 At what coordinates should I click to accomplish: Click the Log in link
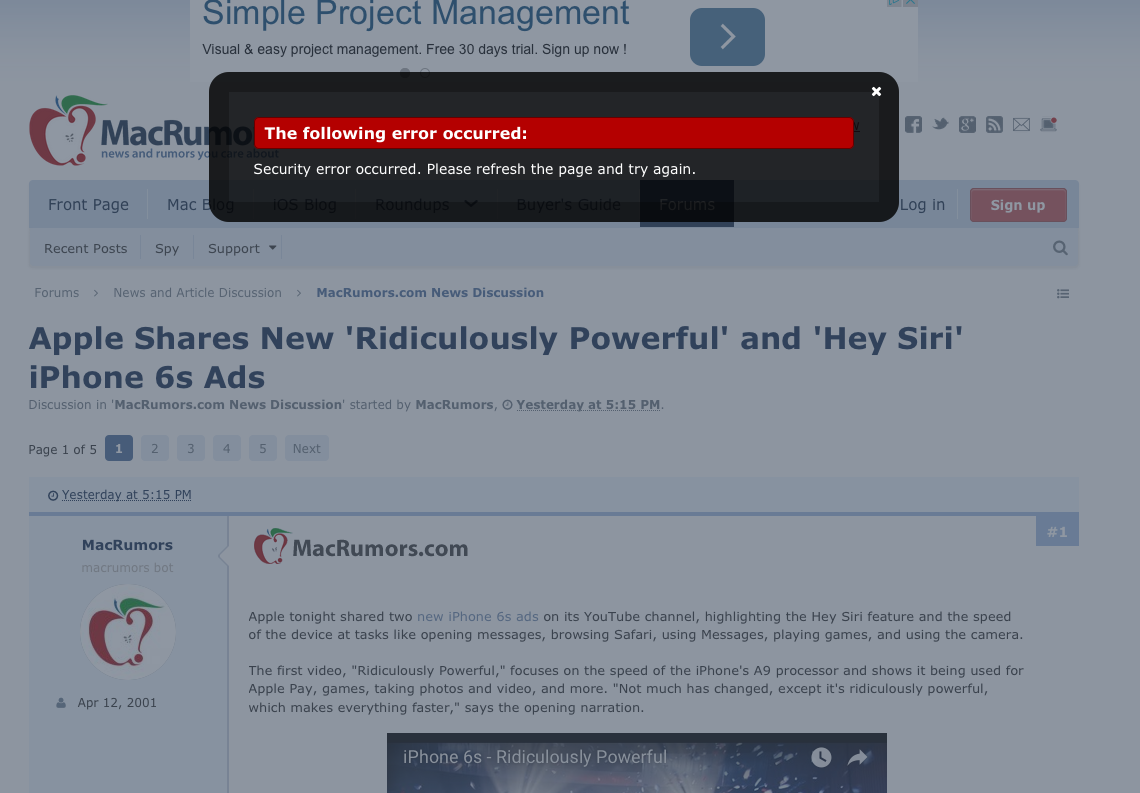tap(922, 205)
